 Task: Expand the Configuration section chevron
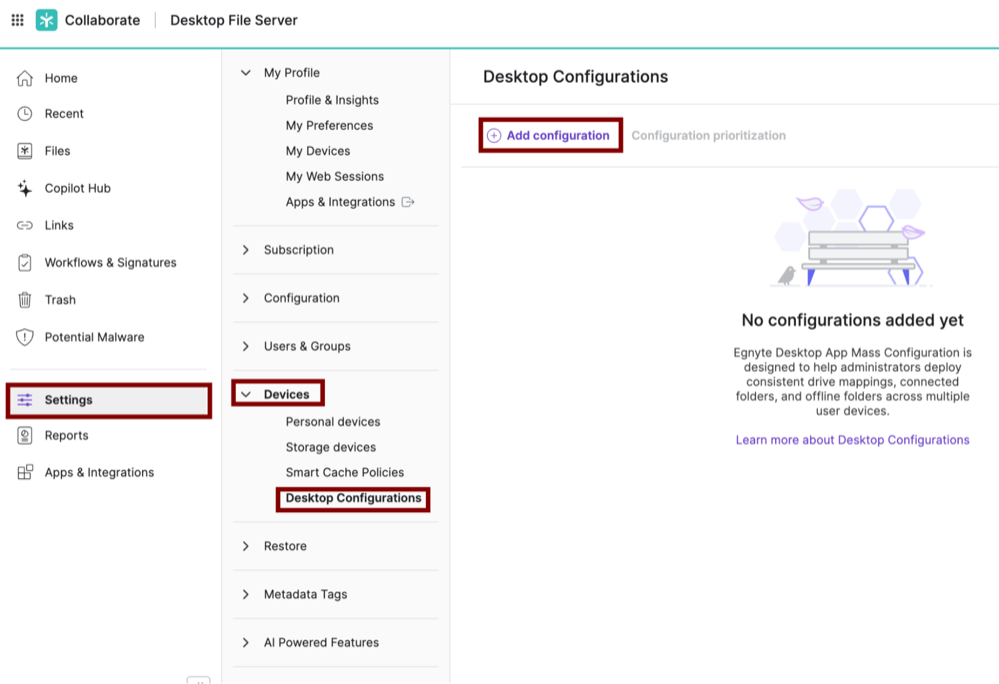point(246,298)
